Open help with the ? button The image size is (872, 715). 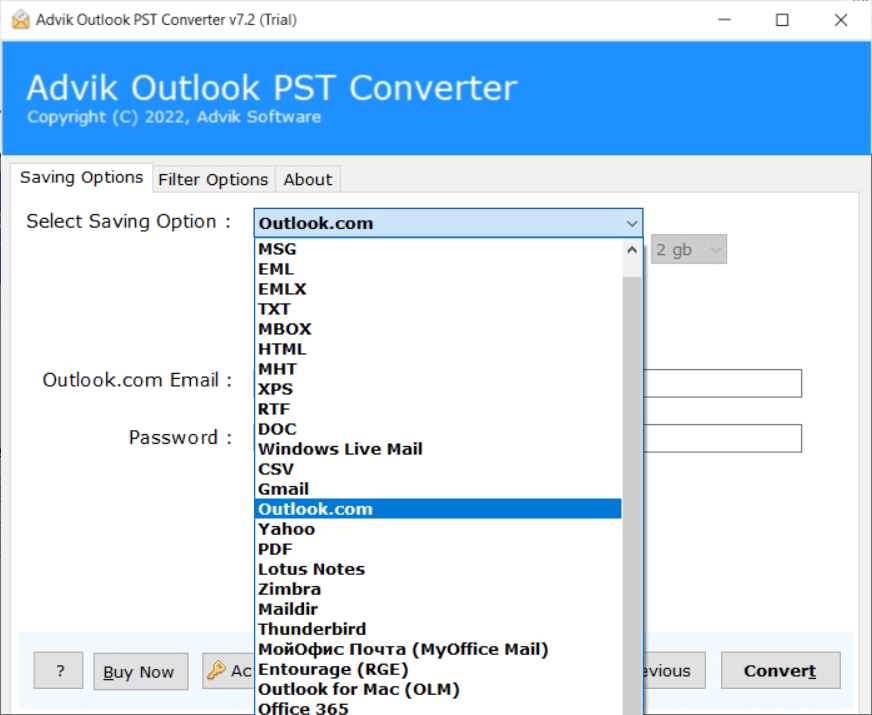(x=58, y=671)
